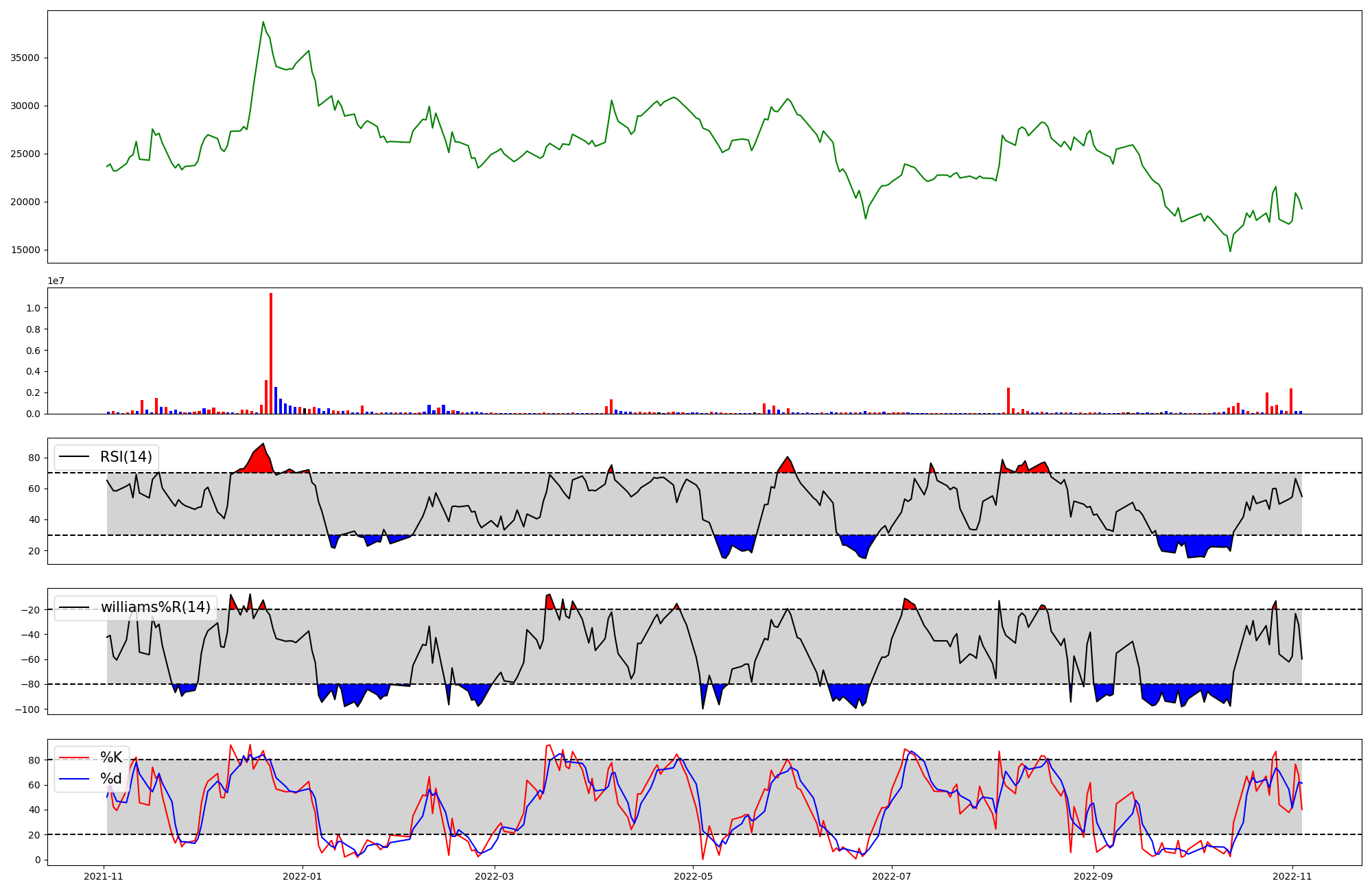
Task: Click the 2022-05 x-axis date label
Action: 693,876
